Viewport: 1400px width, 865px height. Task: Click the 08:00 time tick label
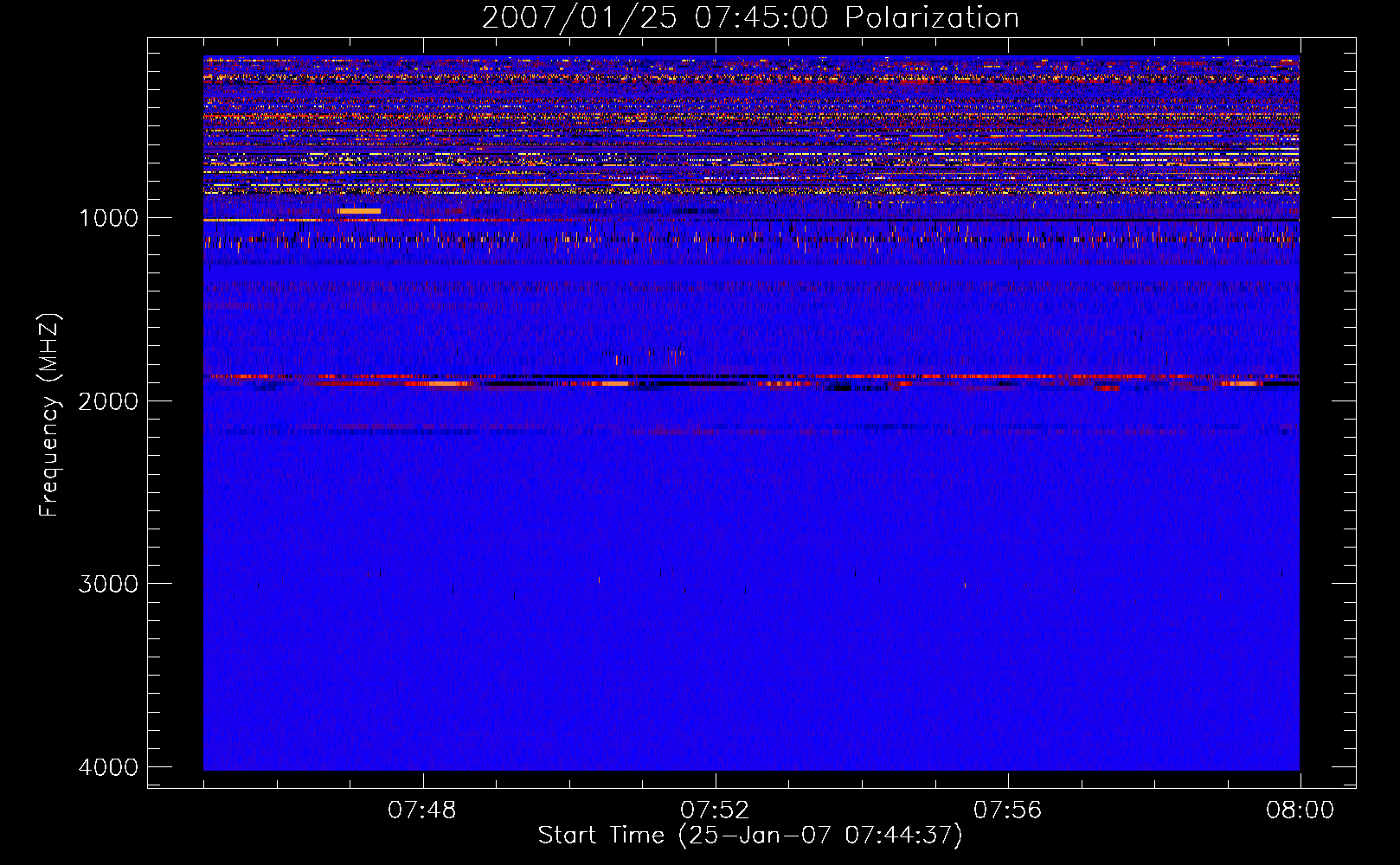1300,811
